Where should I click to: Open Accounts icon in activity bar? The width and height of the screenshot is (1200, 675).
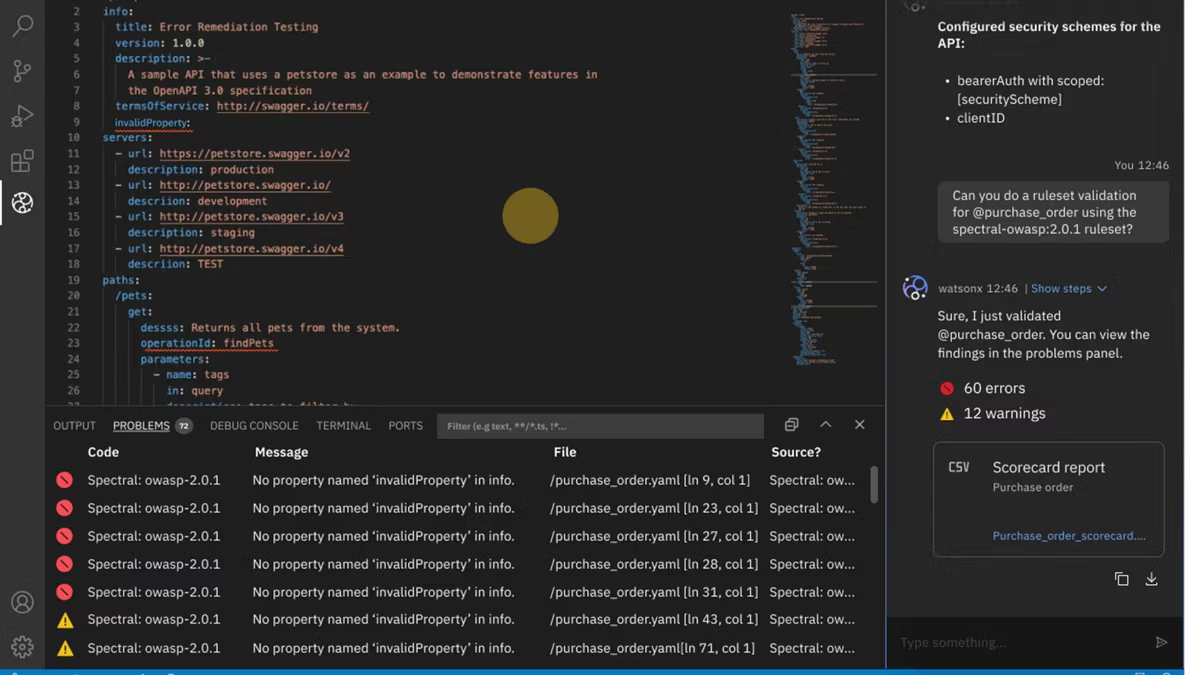(22, 602)
